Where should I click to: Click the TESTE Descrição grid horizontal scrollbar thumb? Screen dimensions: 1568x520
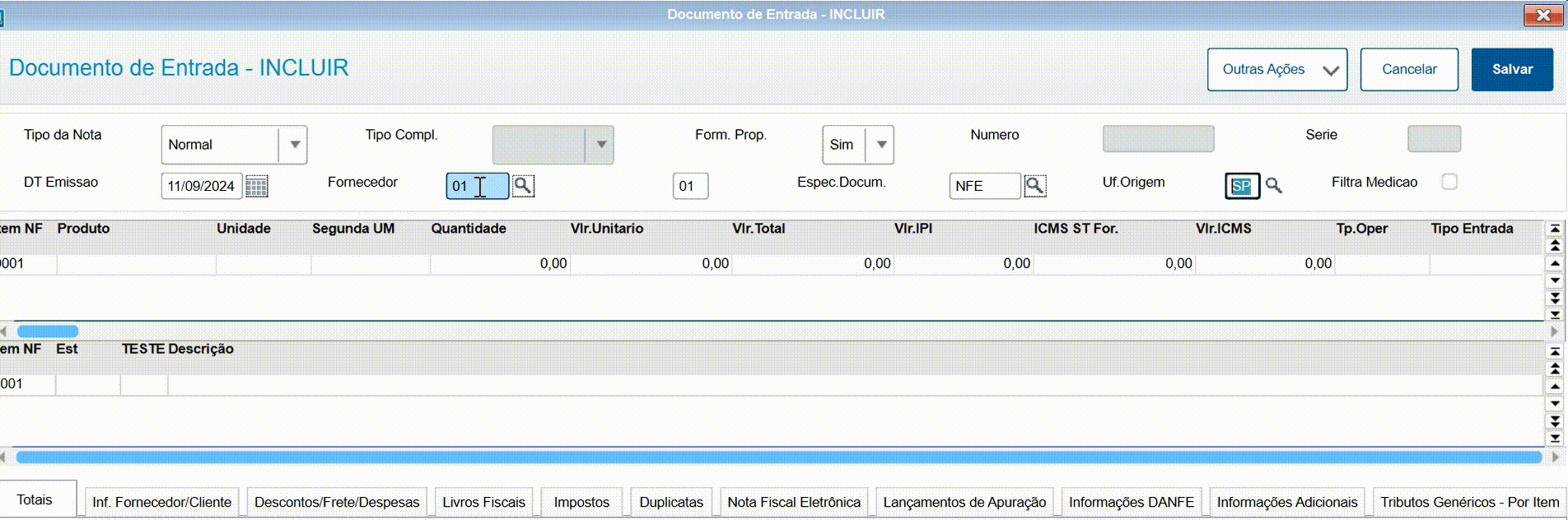(778, 457)
